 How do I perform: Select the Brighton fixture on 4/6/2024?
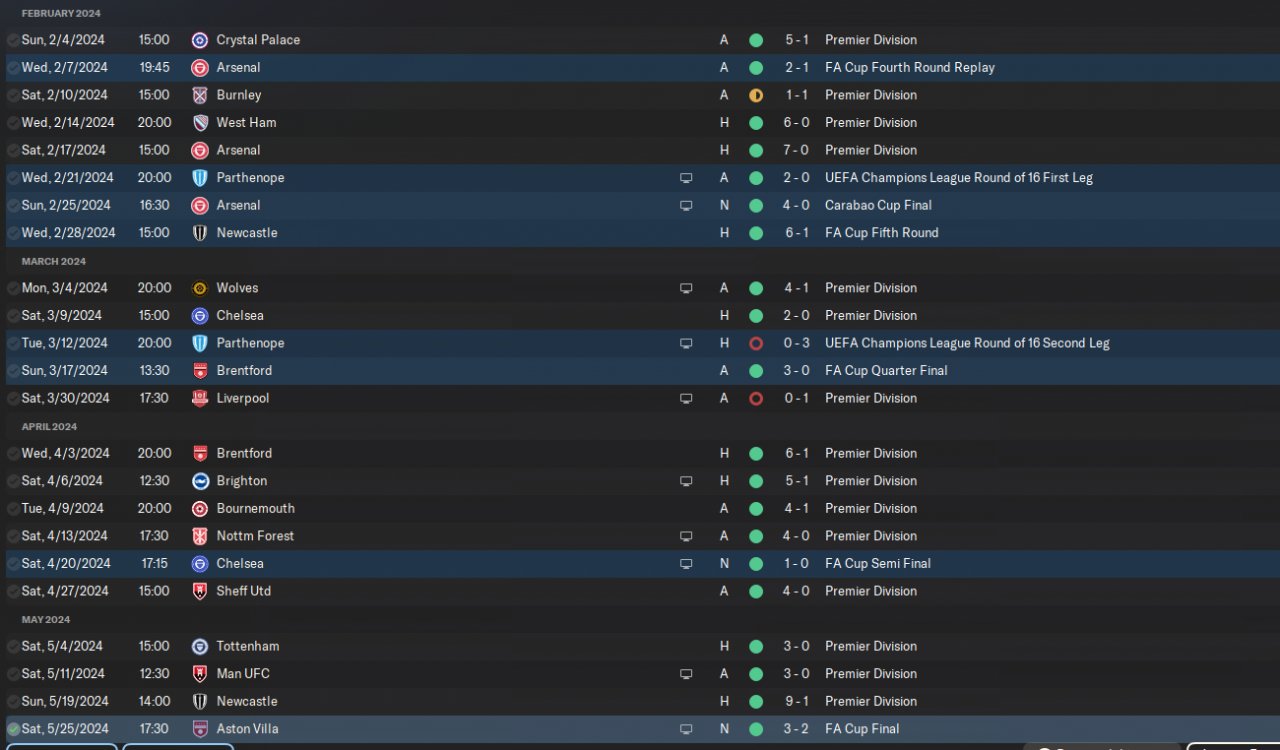coord(640,481)
